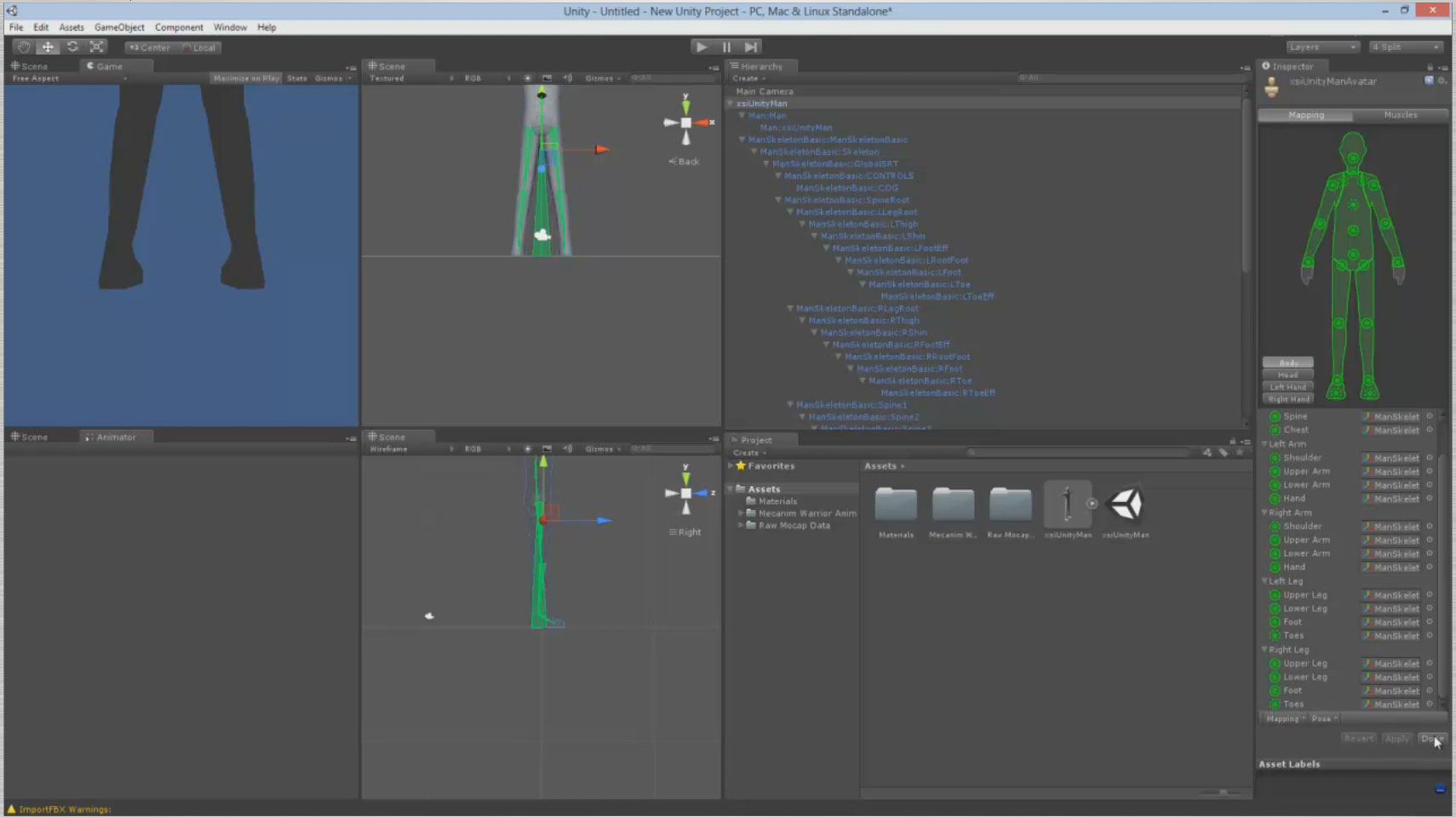Expand Raw Mocap Data folder in tree
1456x817 pixels.
(x=741, y=525)
